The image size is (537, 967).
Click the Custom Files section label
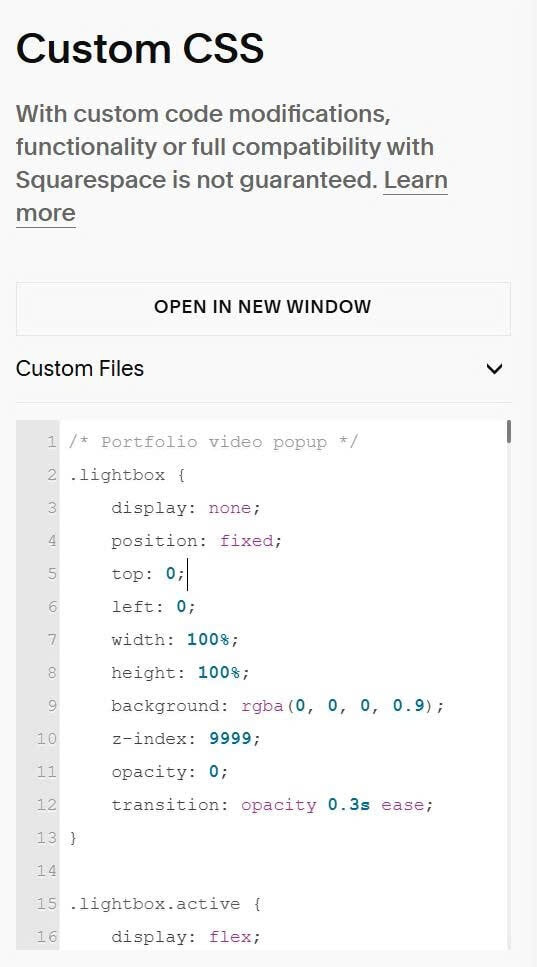tap(80, 369)
